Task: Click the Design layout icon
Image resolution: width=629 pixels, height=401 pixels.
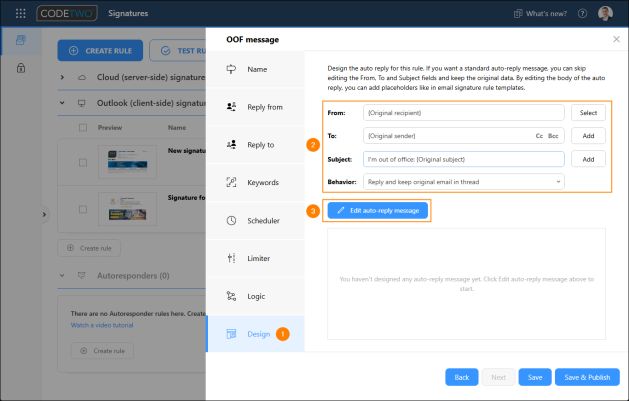Action: click(231, 334)
